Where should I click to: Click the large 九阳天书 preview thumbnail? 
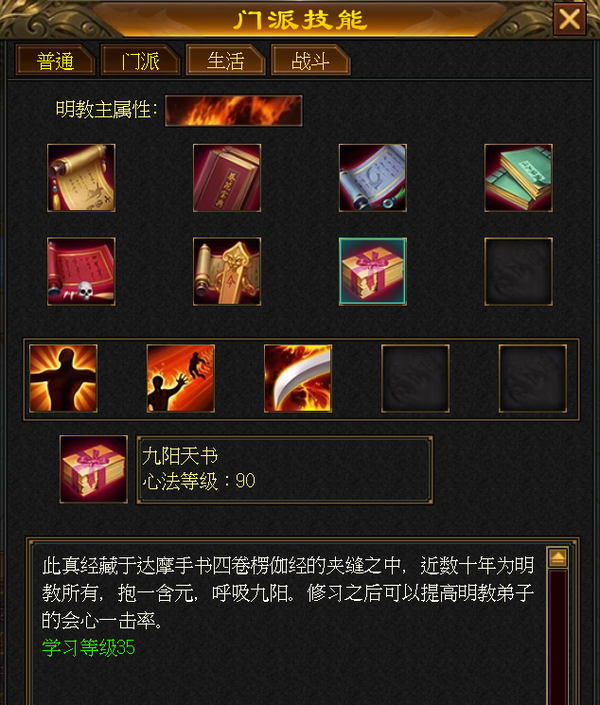[x=94, y=469]
